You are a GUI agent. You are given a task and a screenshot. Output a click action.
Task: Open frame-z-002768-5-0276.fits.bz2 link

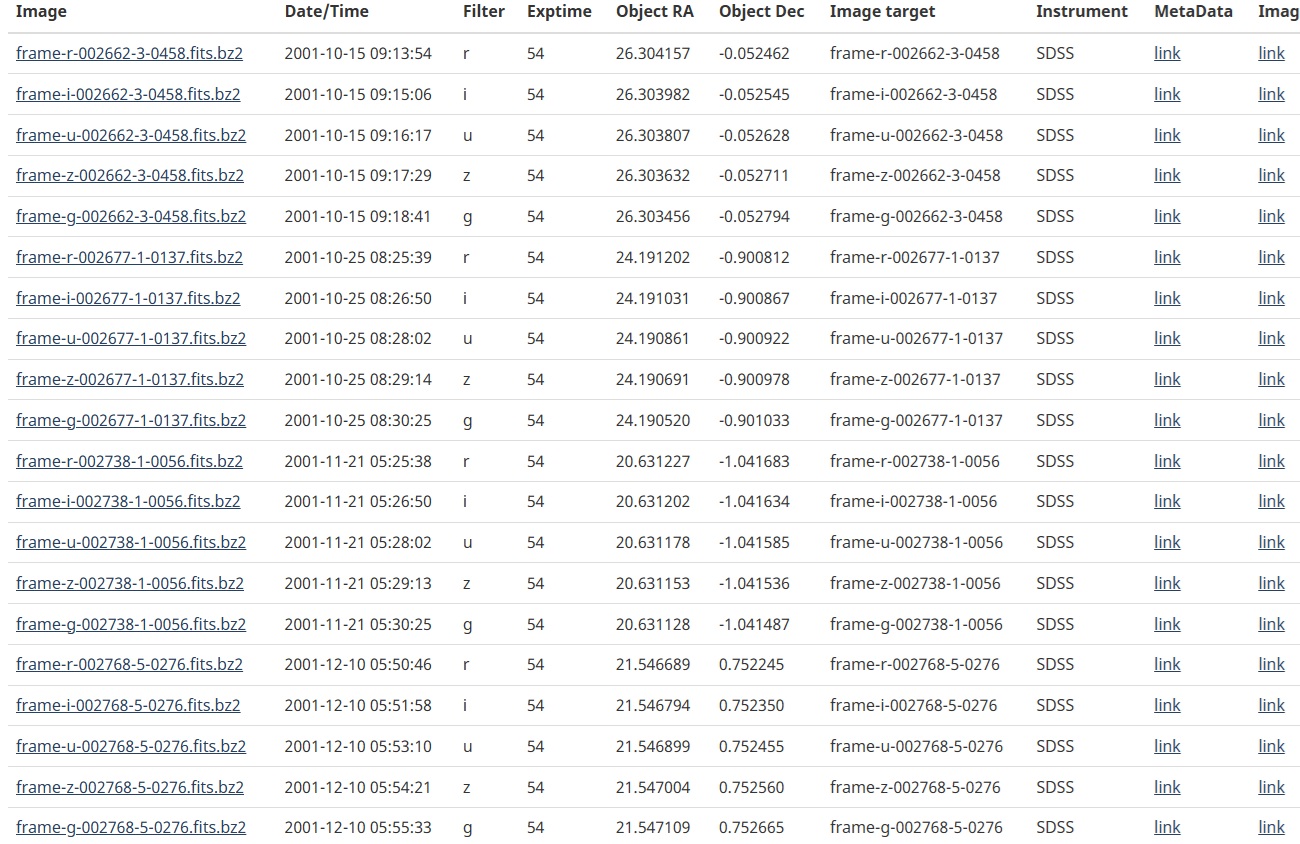tap(129, 787)
